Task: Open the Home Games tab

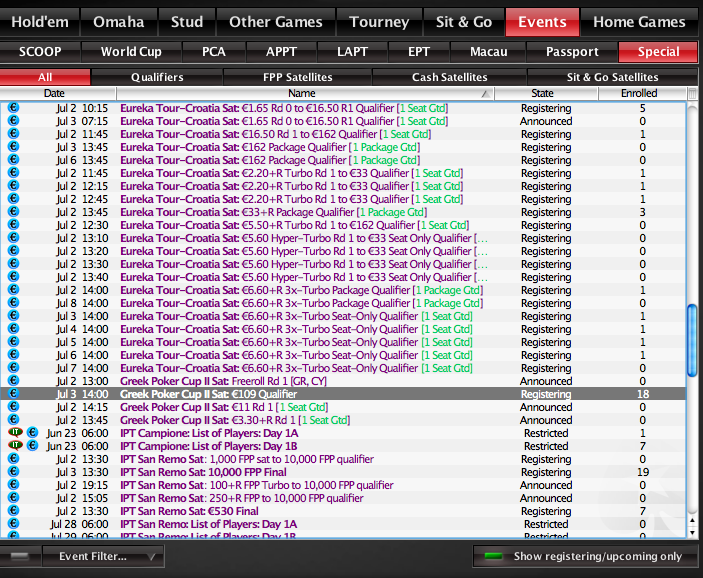Action: point(639,22)
